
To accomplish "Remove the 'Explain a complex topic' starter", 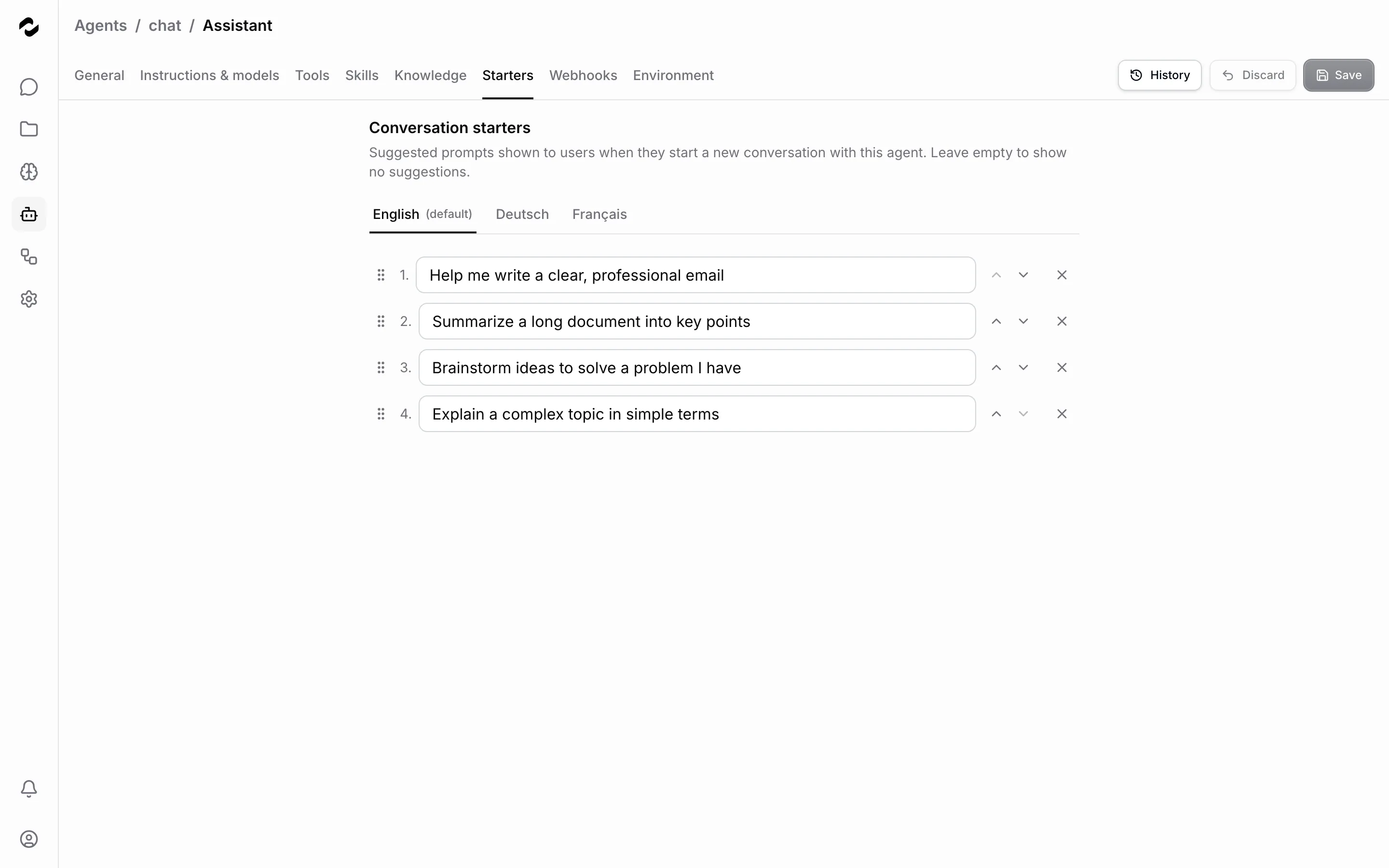I will click(x=1062, y=414).
